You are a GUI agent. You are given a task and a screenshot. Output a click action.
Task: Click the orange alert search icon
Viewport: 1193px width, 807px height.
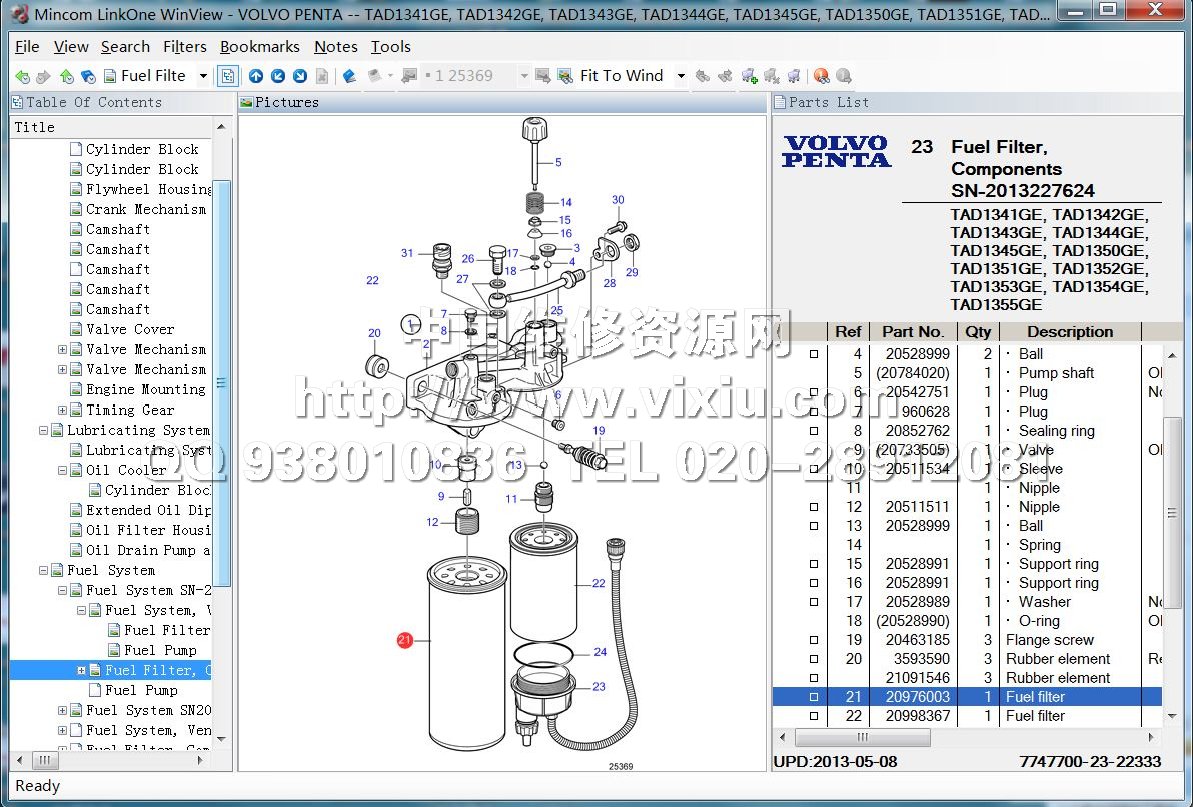(x=821, y=76)
